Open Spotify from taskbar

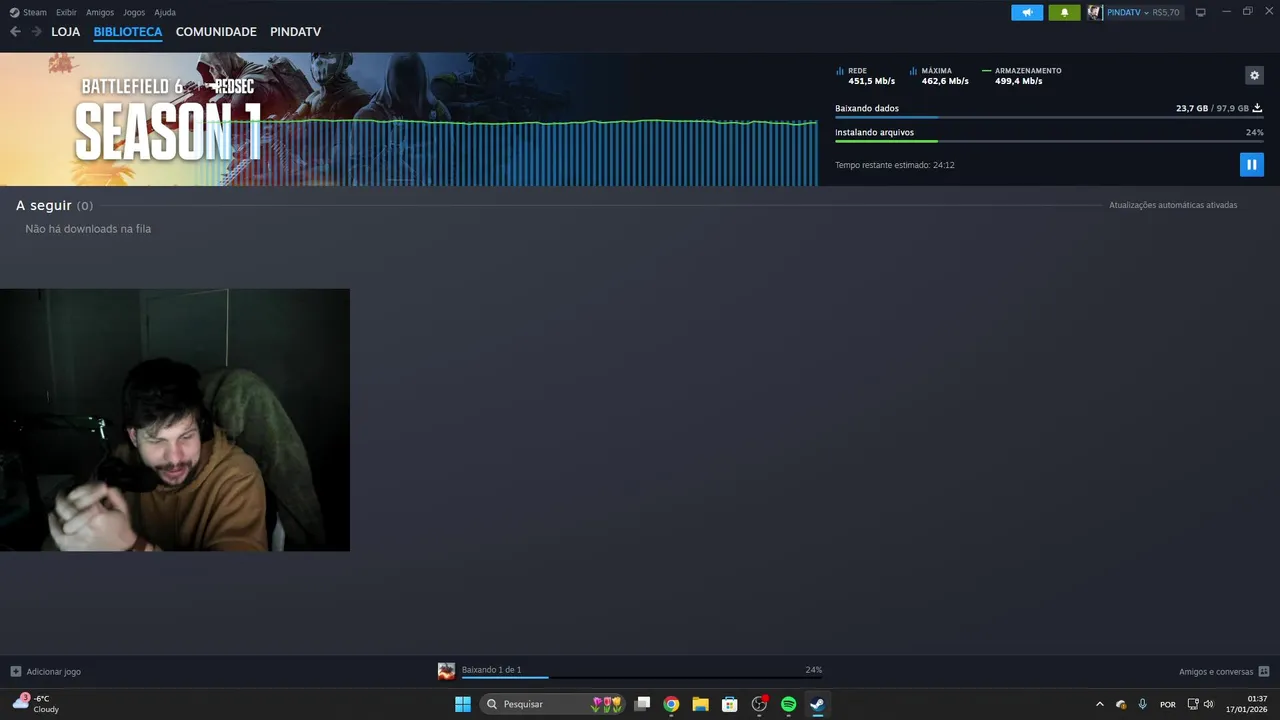[788, 704]
